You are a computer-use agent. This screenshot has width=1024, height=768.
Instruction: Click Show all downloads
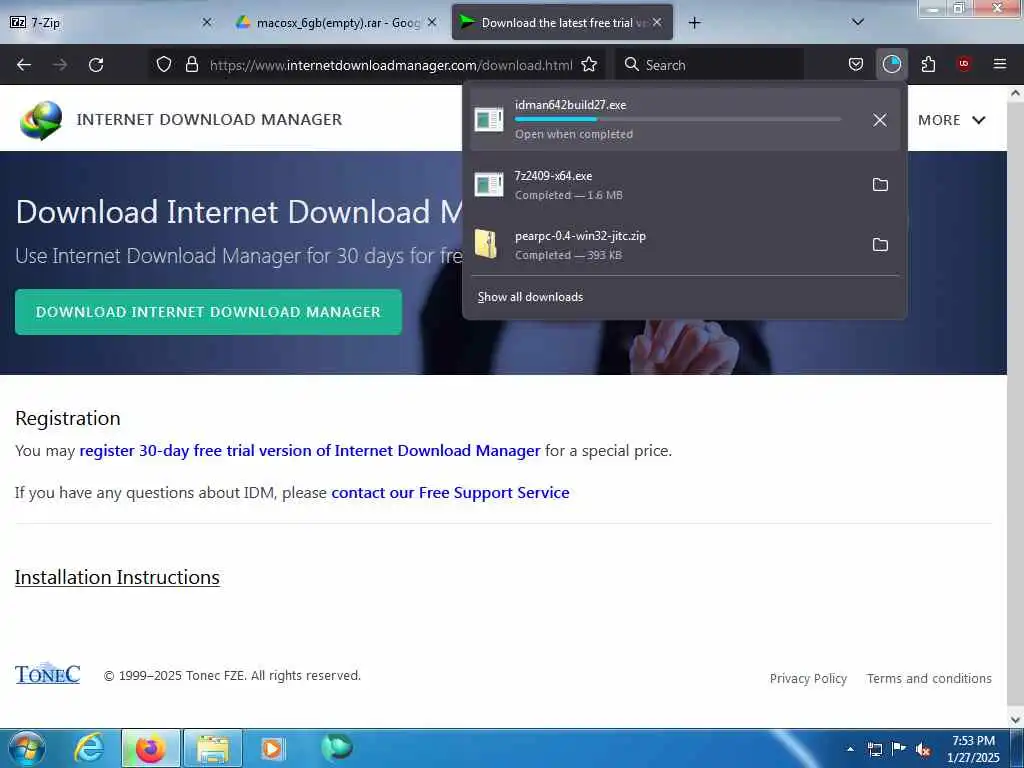tap(530, 297)
